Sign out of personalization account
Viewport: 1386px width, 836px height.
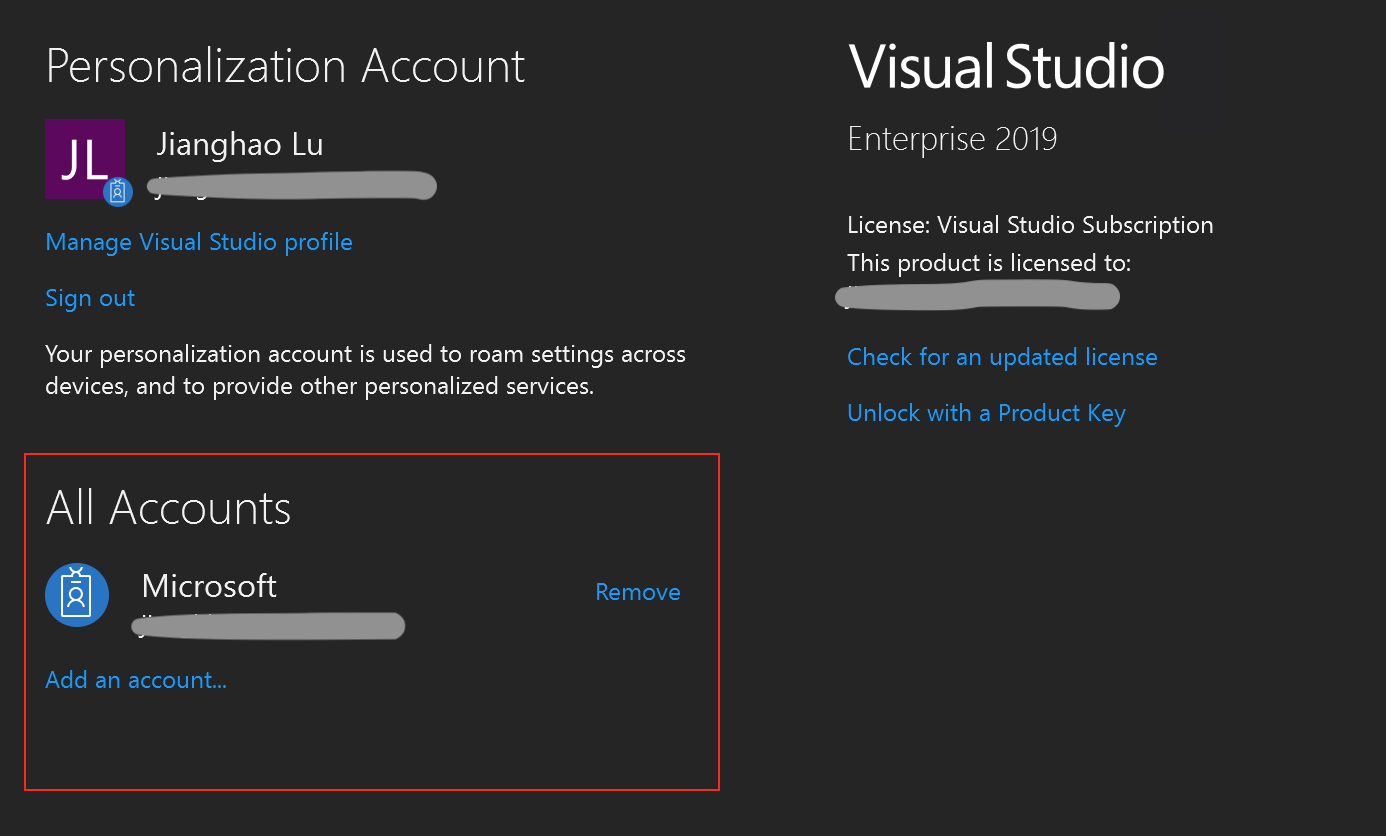tap(90, 298)
